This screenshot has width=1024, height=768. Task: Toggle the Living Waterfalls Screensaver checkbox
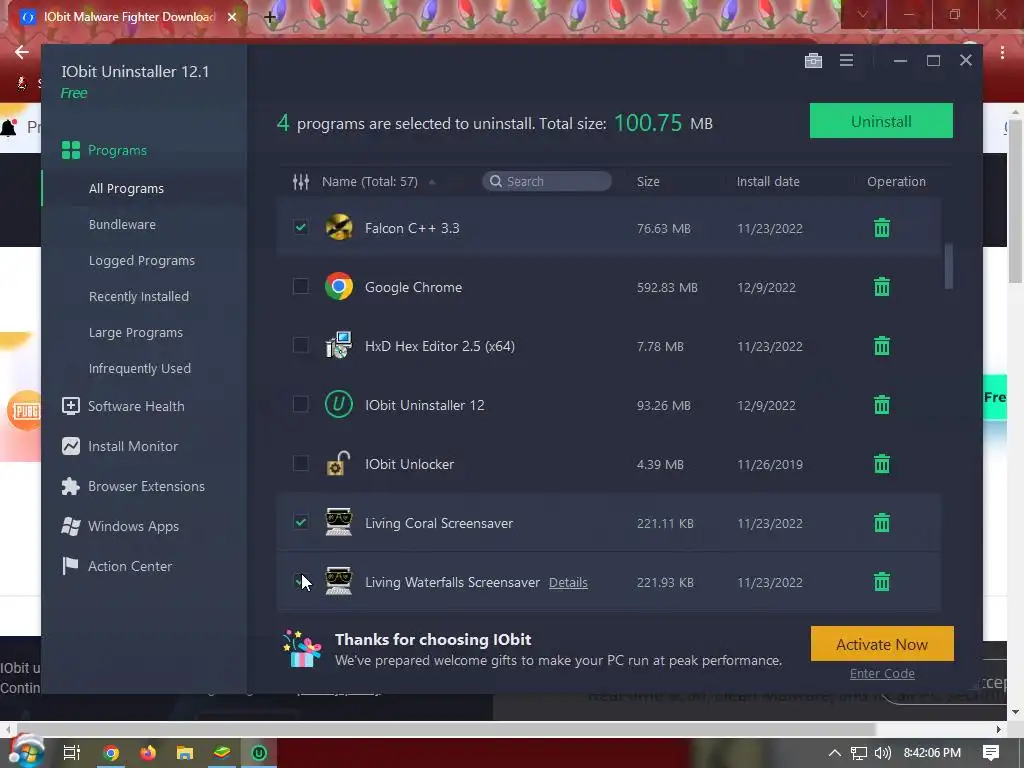point(300,581)
